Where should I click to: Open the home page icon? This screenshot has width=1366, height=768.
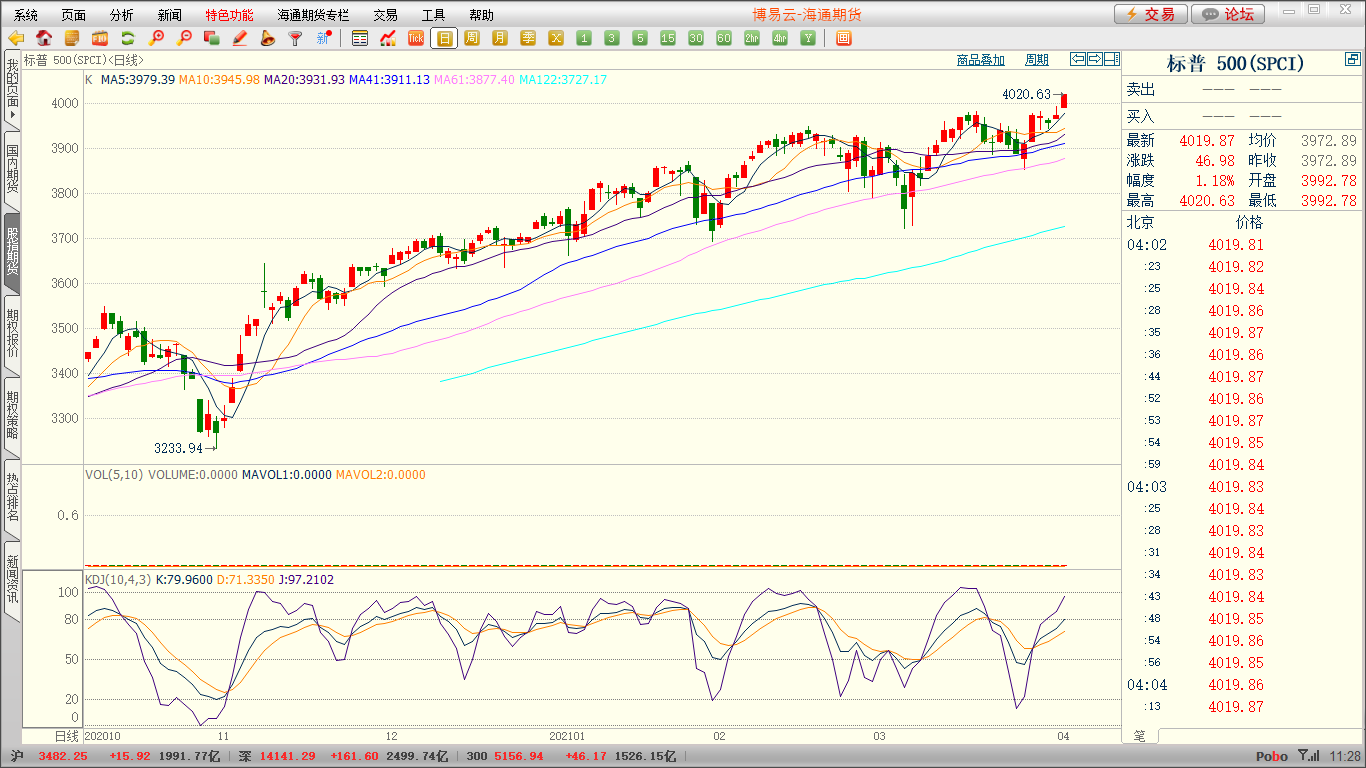pos(44,38)
